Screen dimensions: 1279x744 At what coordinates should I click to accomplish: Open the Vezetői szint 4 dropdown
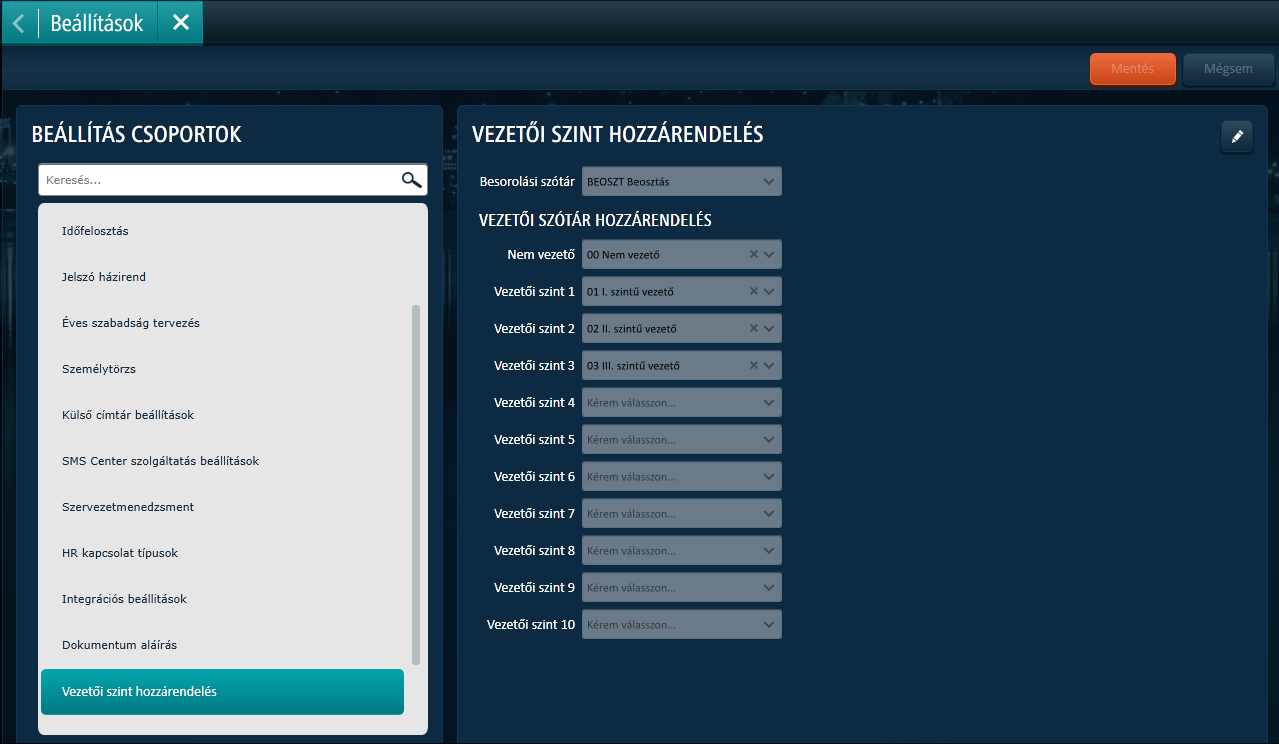point(682,402)
